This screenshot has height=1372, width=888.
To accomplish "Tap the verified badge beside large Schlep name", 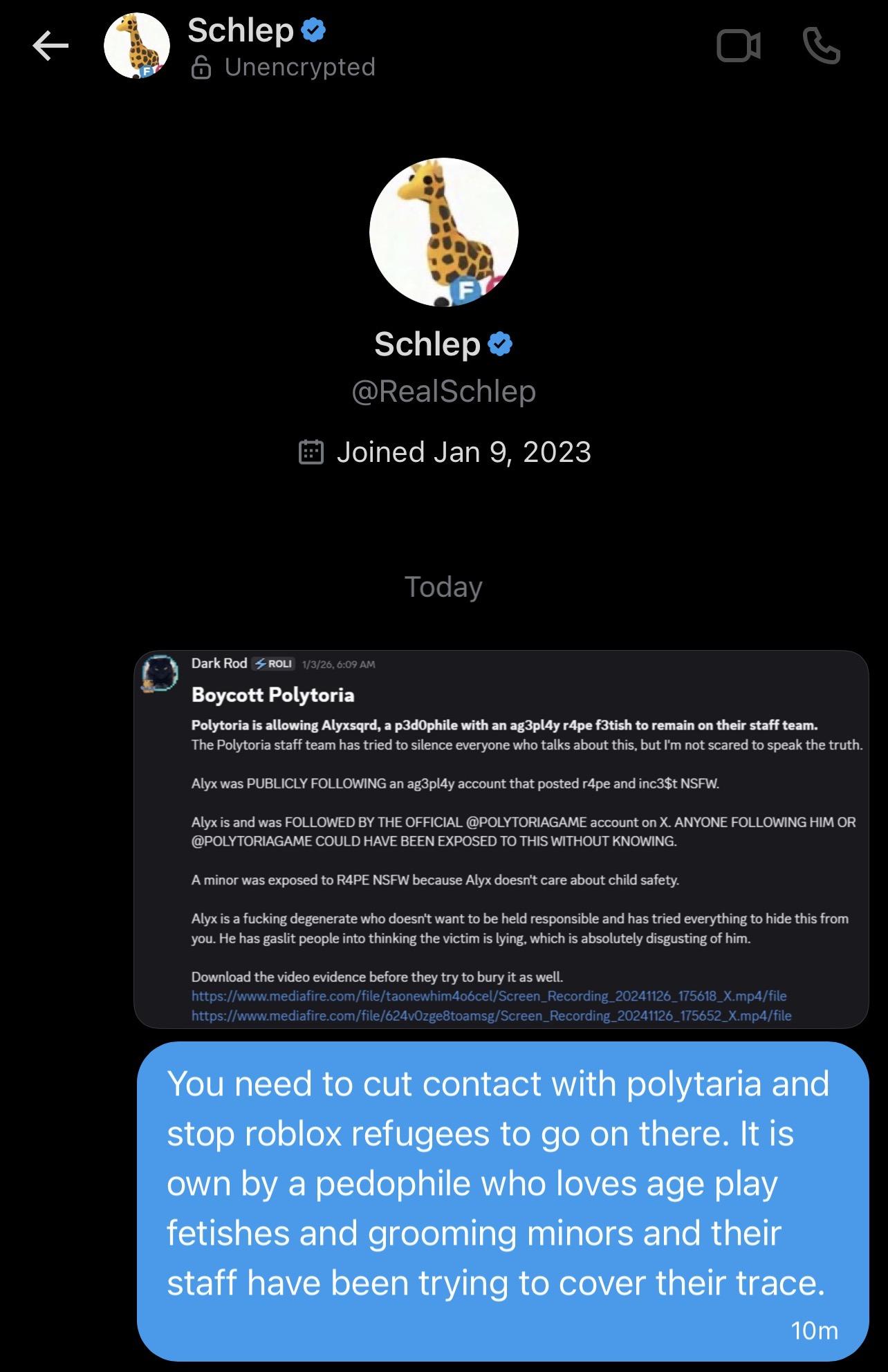I will [x=500, y=344].
